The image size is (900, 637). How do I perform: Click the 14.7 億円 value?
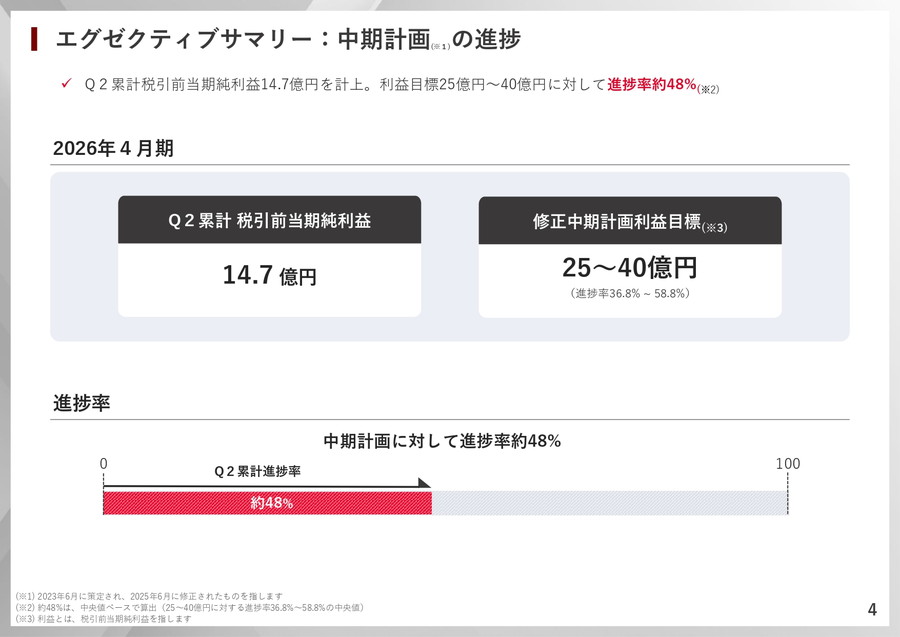[x=269, y=276]
